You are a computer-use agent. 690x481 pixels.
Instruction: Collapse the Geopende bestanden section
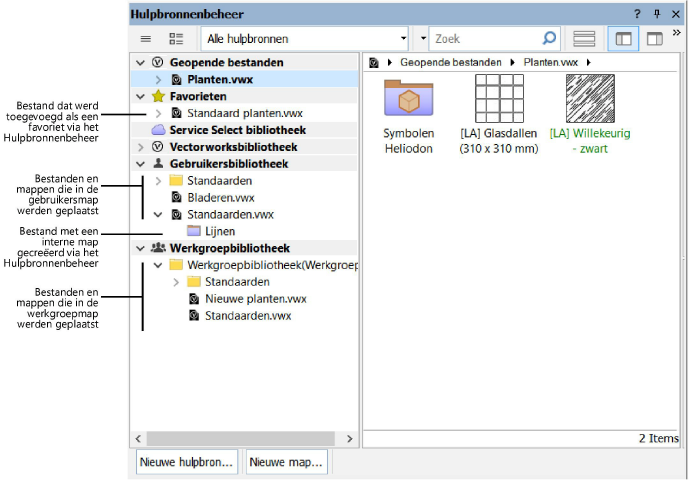pos(140,63)
